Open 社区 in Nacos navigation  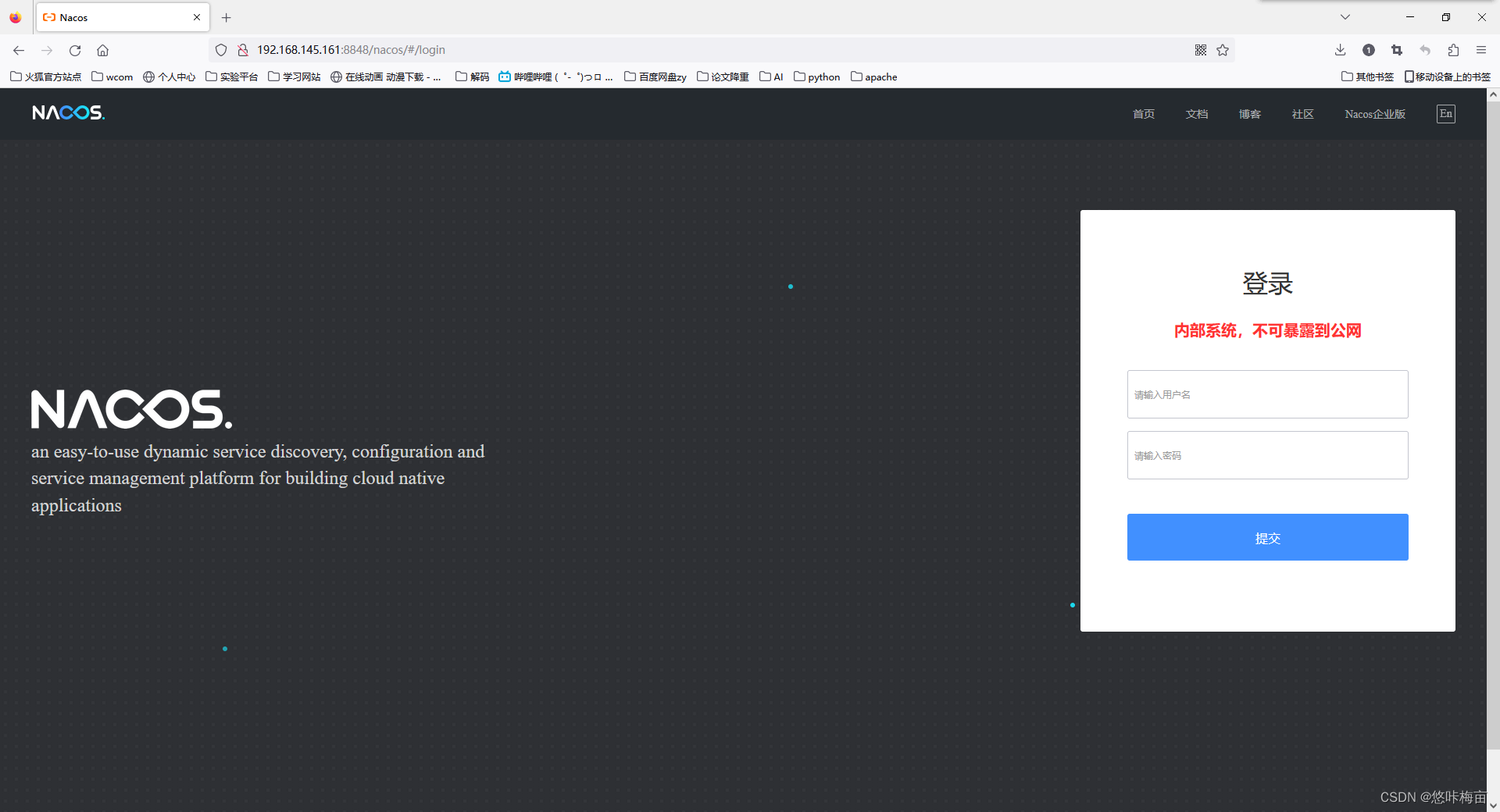pos(1303,114)
